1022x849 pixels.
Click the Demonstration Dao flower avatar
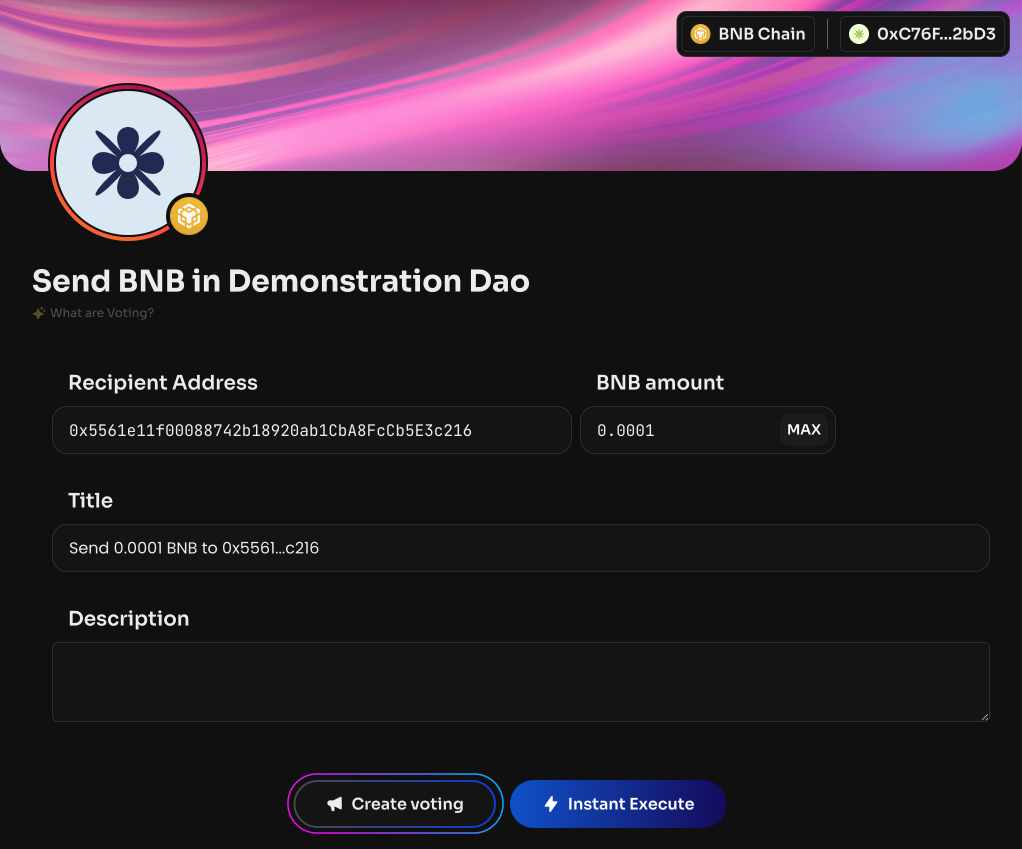click(x=128, y=162)
